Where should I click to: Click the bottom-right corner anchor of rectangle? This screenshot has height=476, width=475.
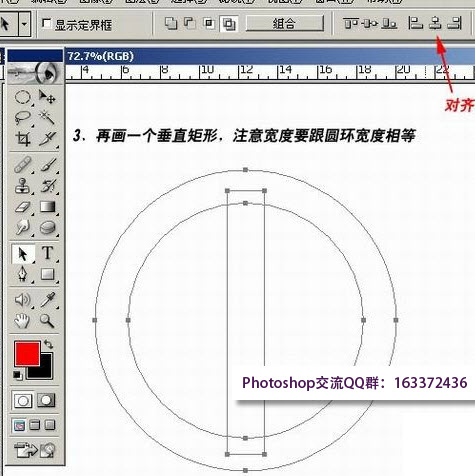tap(264, 454)
